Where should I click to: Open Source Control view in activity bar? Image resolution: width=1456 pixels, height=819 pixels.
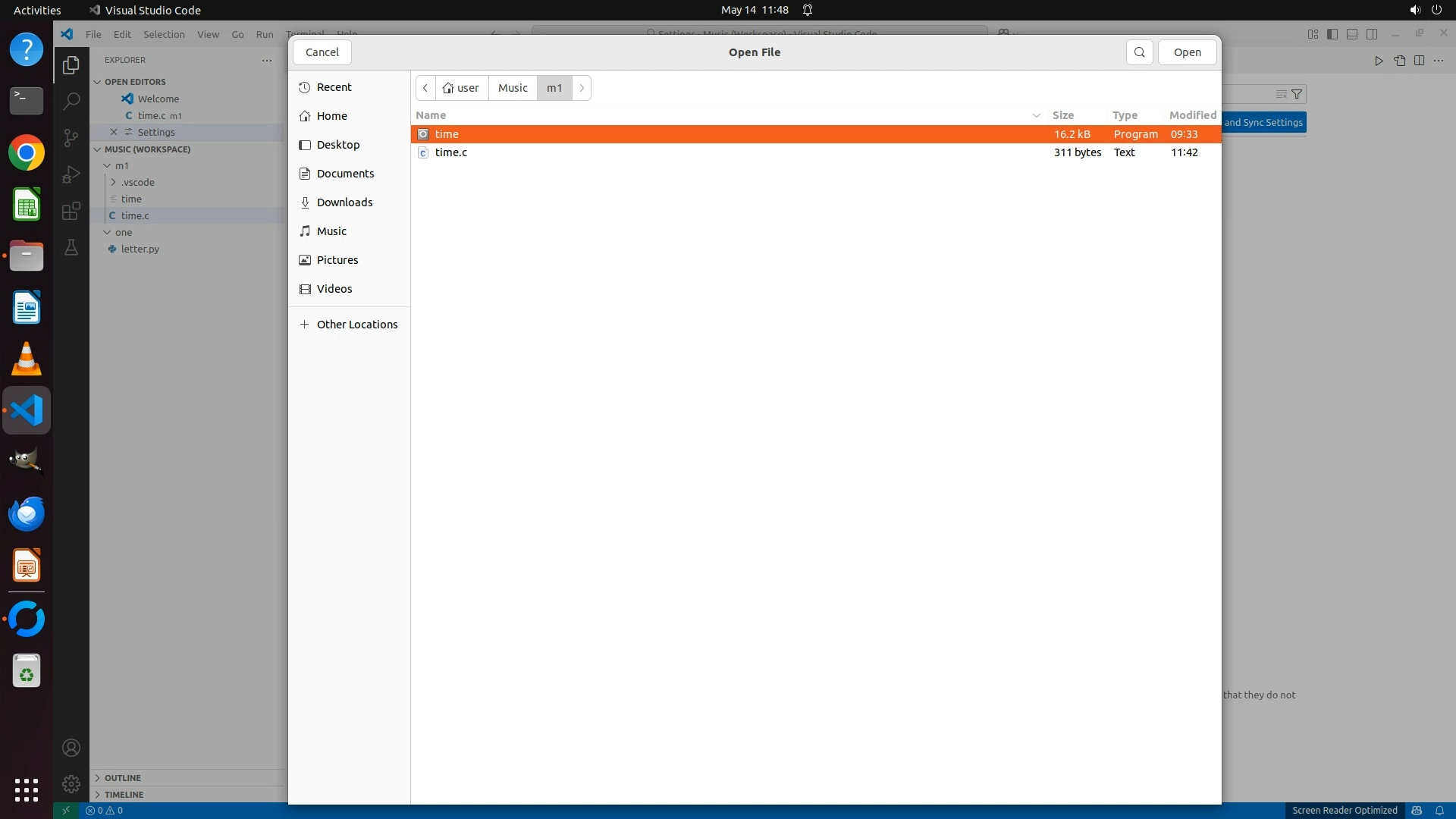point(71,137)
